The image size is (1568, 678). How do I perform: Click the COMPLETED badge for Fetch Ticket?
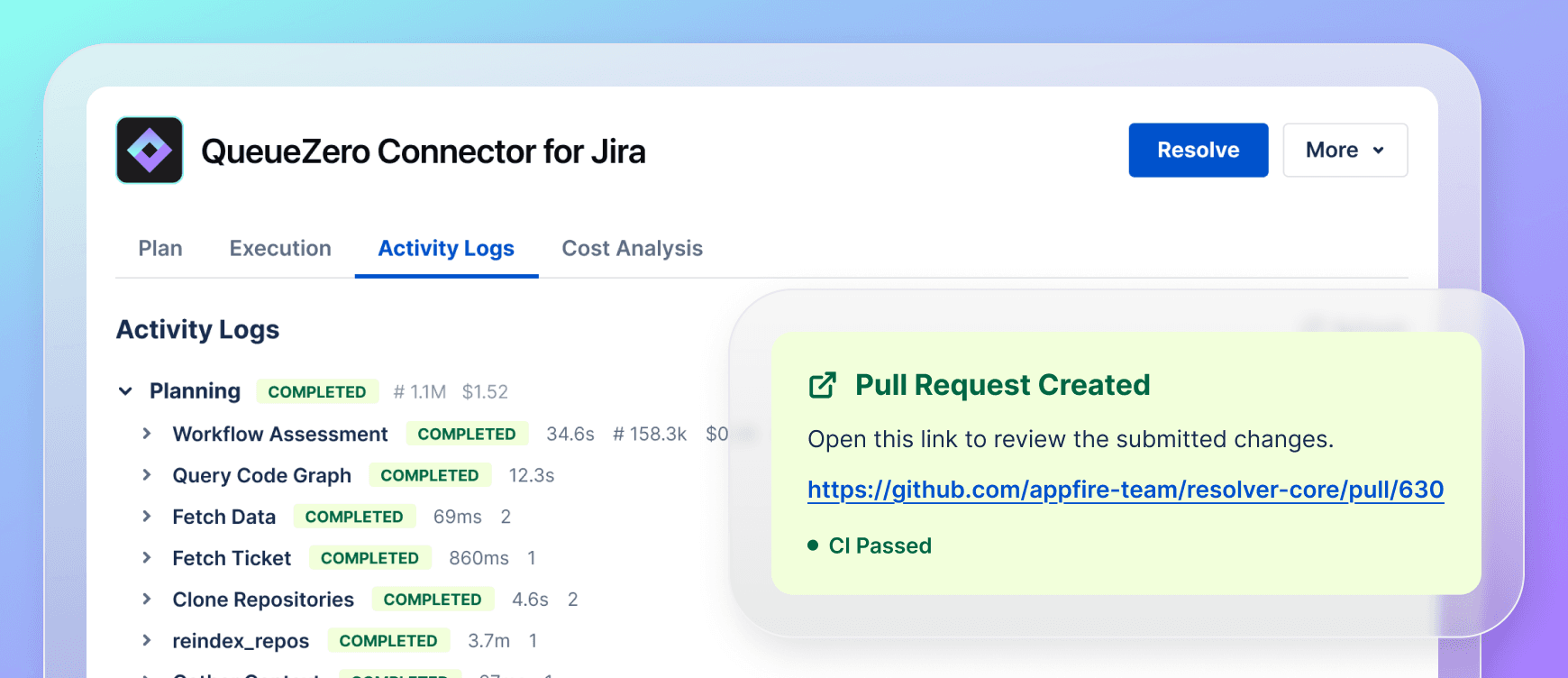[369, 558]
